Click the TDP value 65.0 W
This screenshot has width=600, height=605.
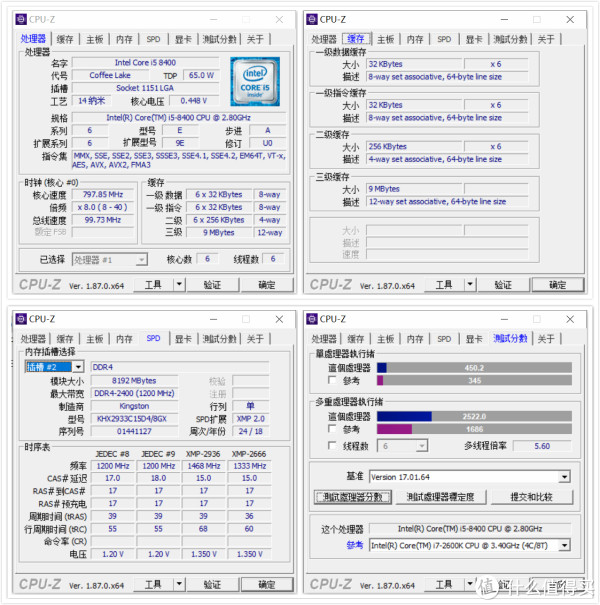[x=201, y=75]
